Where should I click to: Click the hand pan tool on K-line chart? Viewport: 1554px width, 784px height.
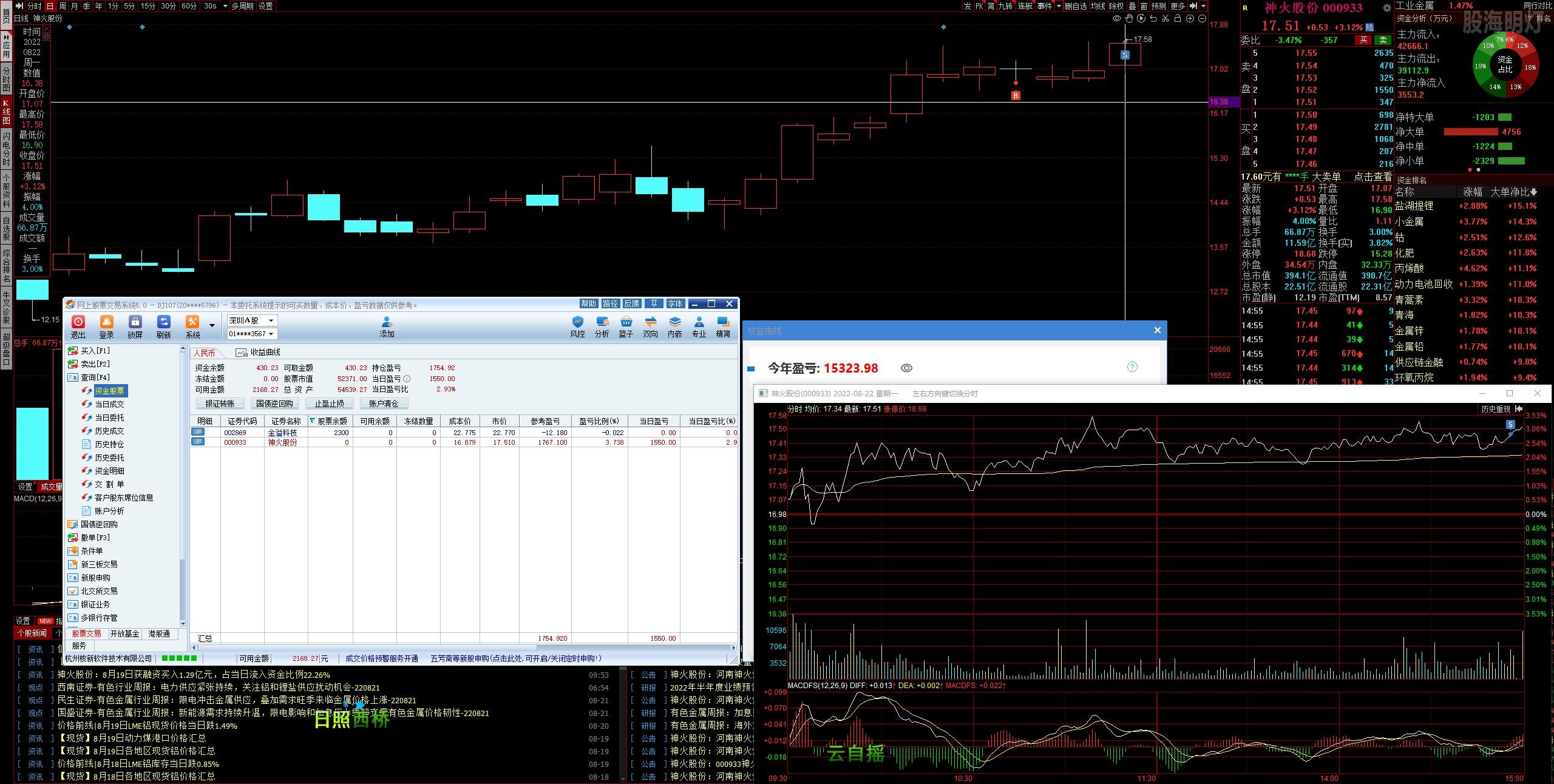point(1129,19)
